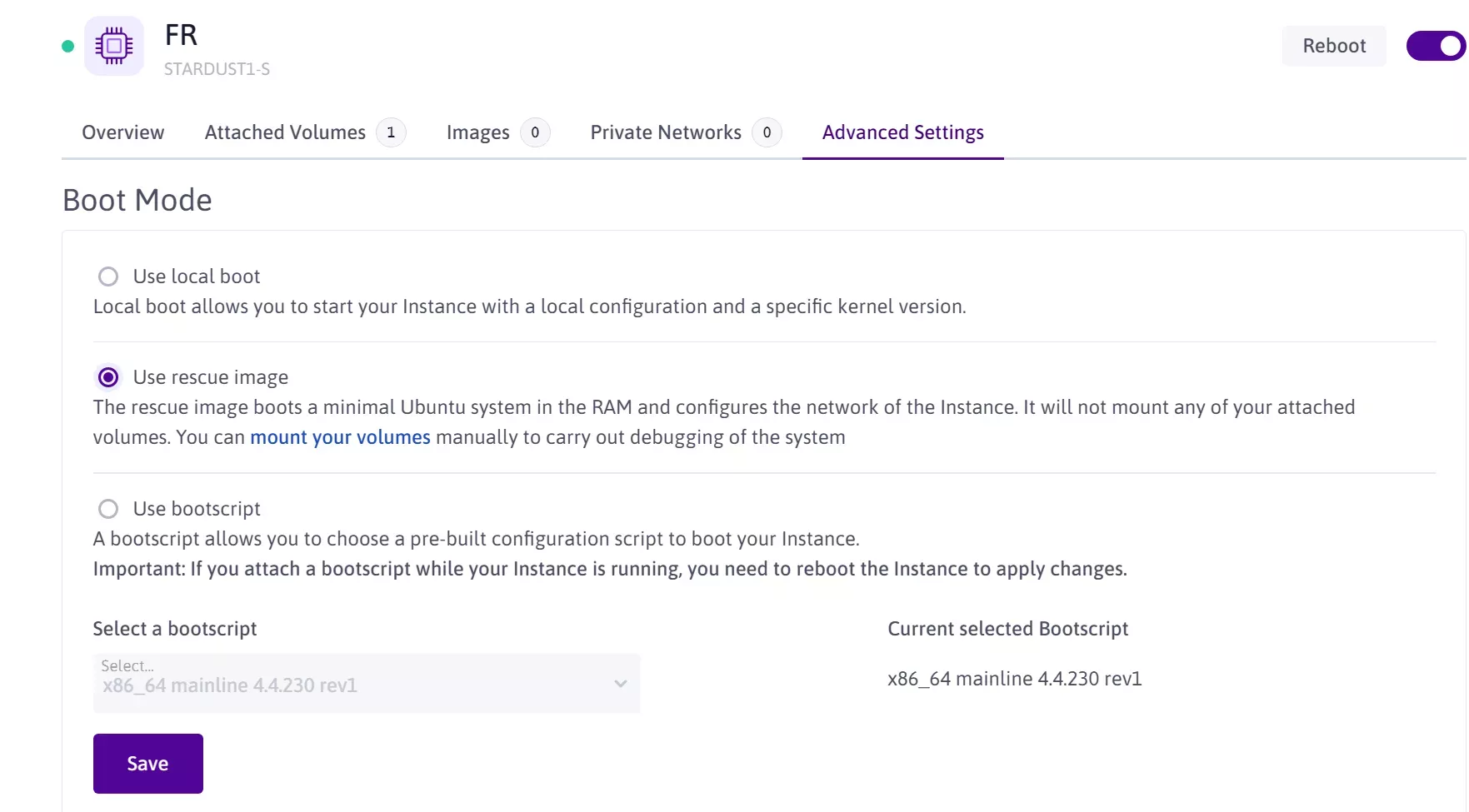
Task: Click the Attached Volumes count badge
Action: pos(391,132)
